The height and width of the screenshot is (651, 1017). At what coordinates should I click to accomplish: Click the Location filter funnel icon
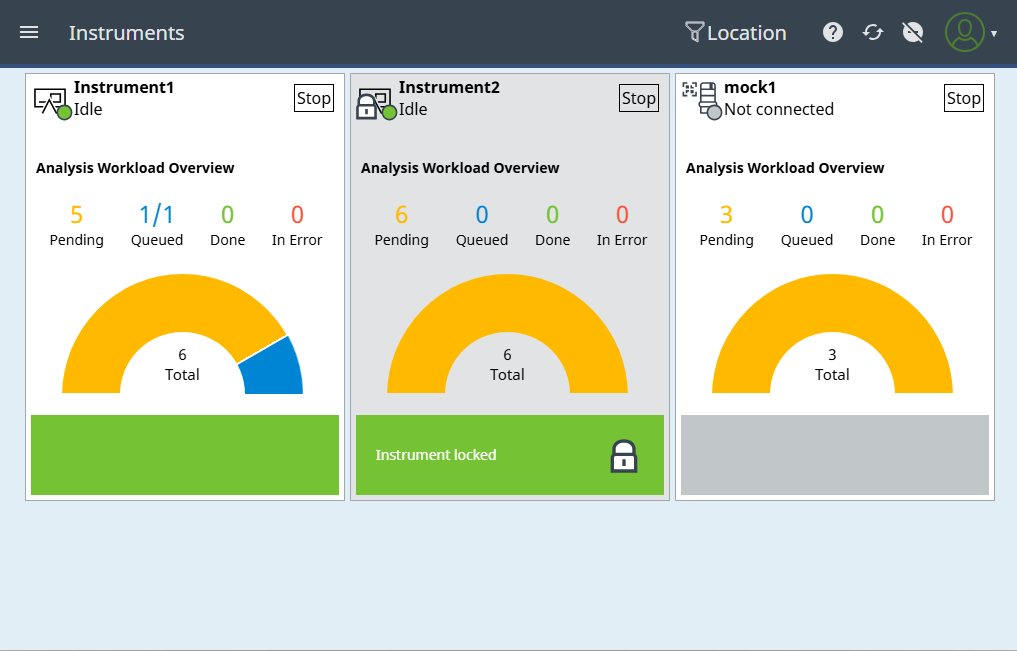point(694,33)
